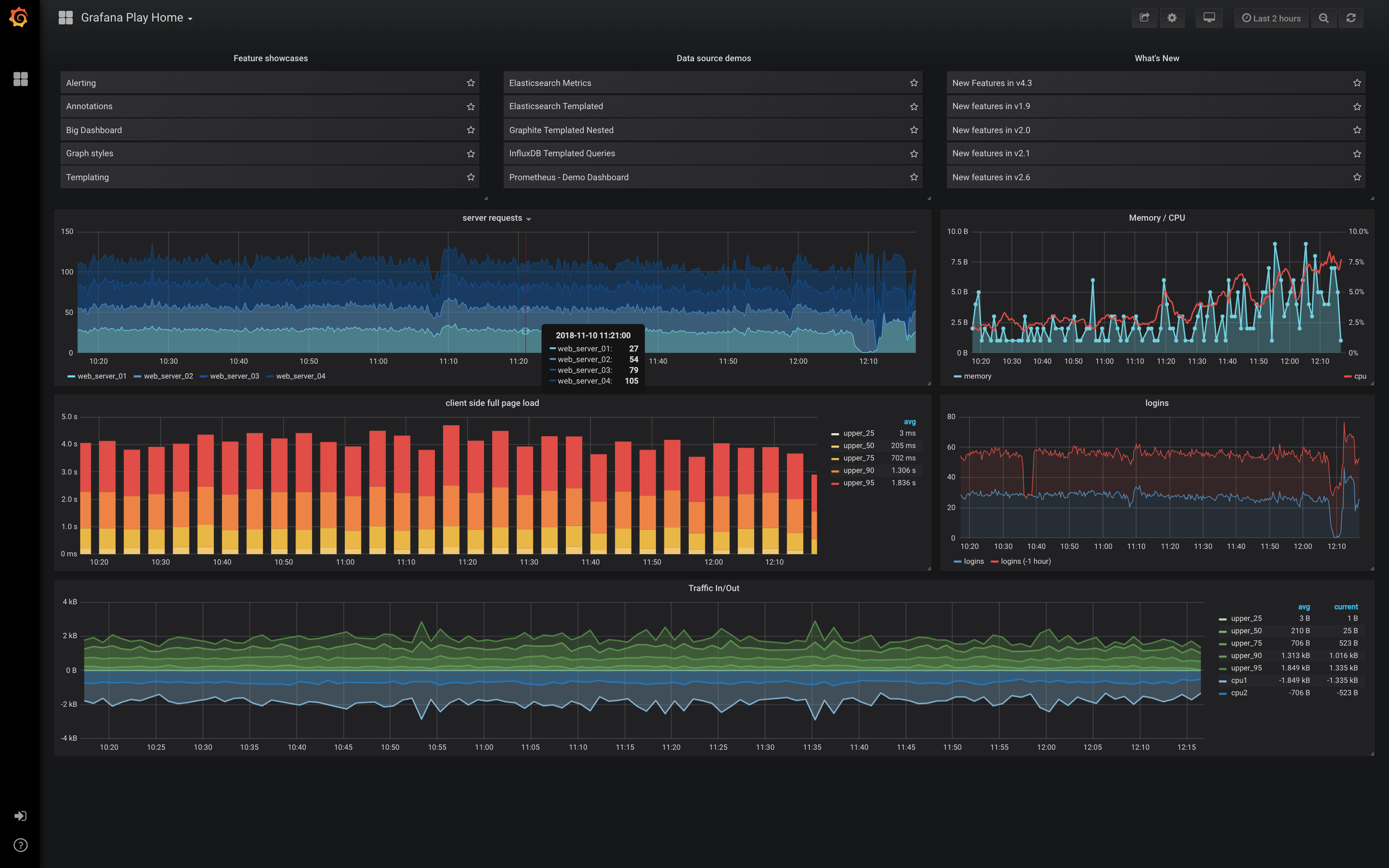Star the Elasticsearch Metrics dashboard
Screen dimensions: 1389x868
point(914,83)
